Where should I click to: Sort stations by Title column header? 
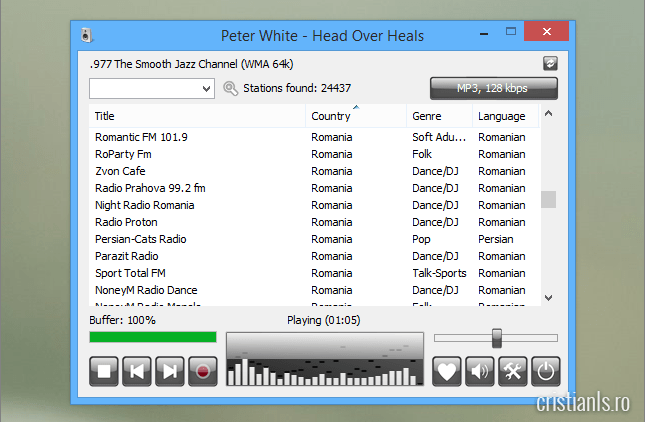(x=196, y=117)
